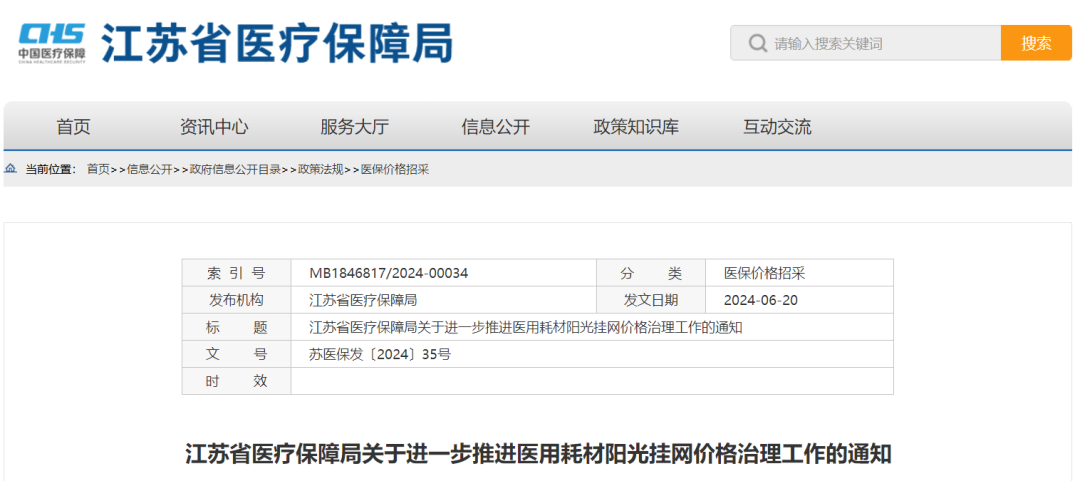Navigate to the 政策法规 breadcrumb link
This screenshot has height=481, width=1080.
pos(320,169)
